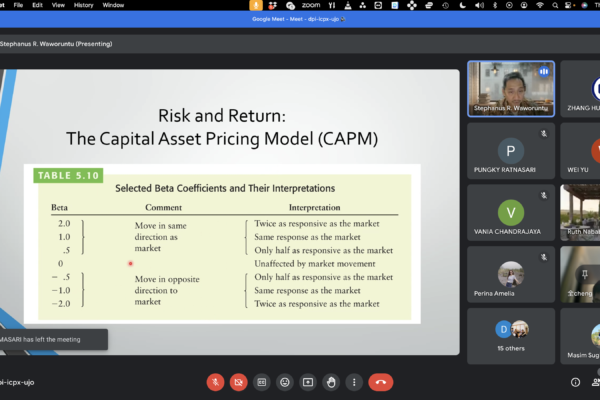Click the 'Stephanus R. Waworuntu (Presenting)' label
Image resolution: width=600 pixels, height=400 pixels.
(56, 44)
